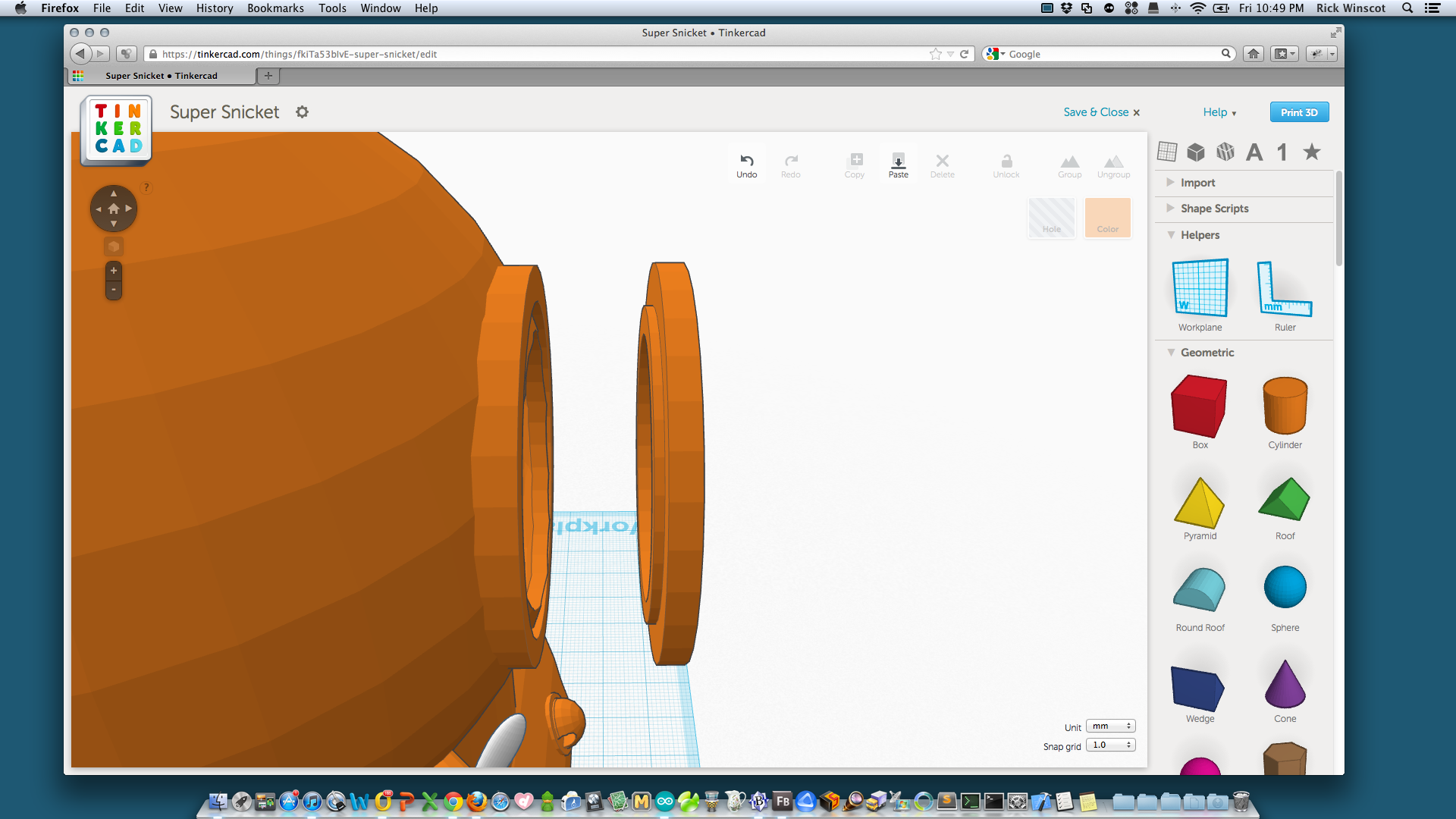Pick the blue Sphere shape
The width and height of the screenshot is (1456, 819).
tap(1285, 587)
